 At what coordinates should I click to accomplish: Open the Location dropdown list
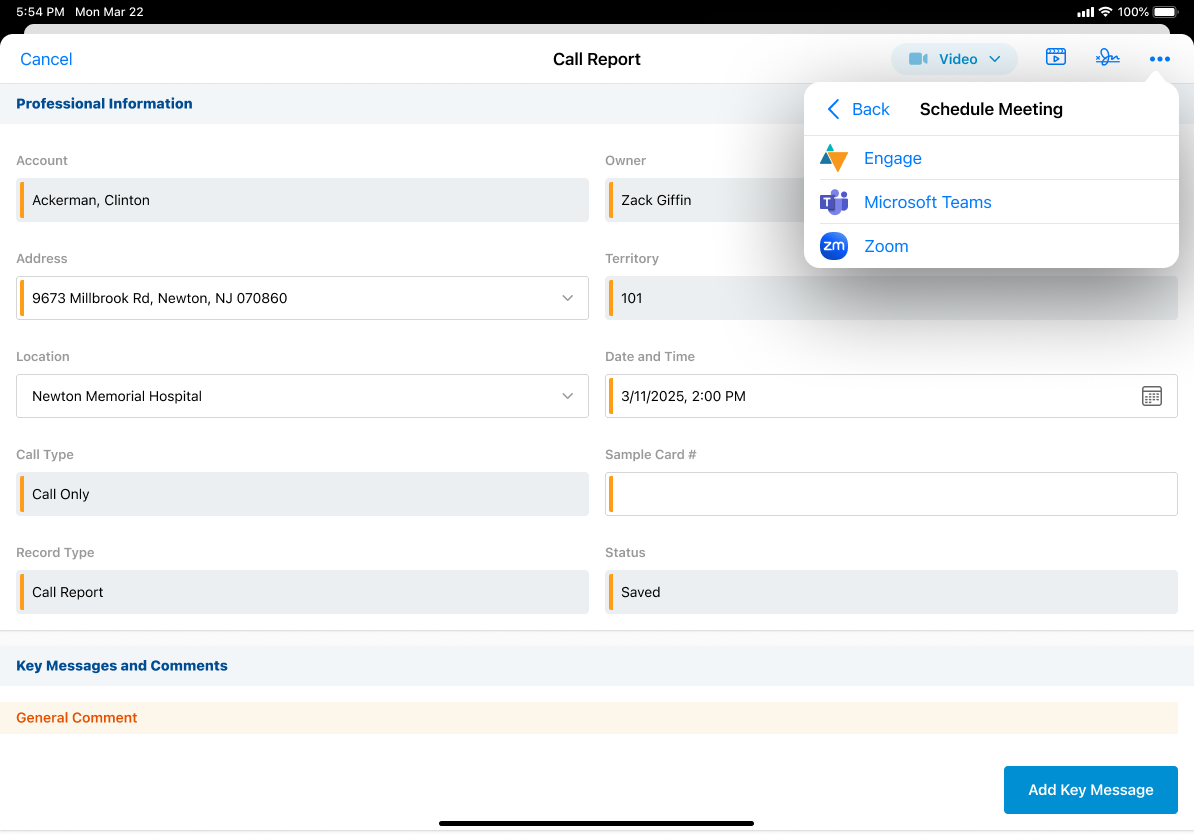[x=567, y=396]
